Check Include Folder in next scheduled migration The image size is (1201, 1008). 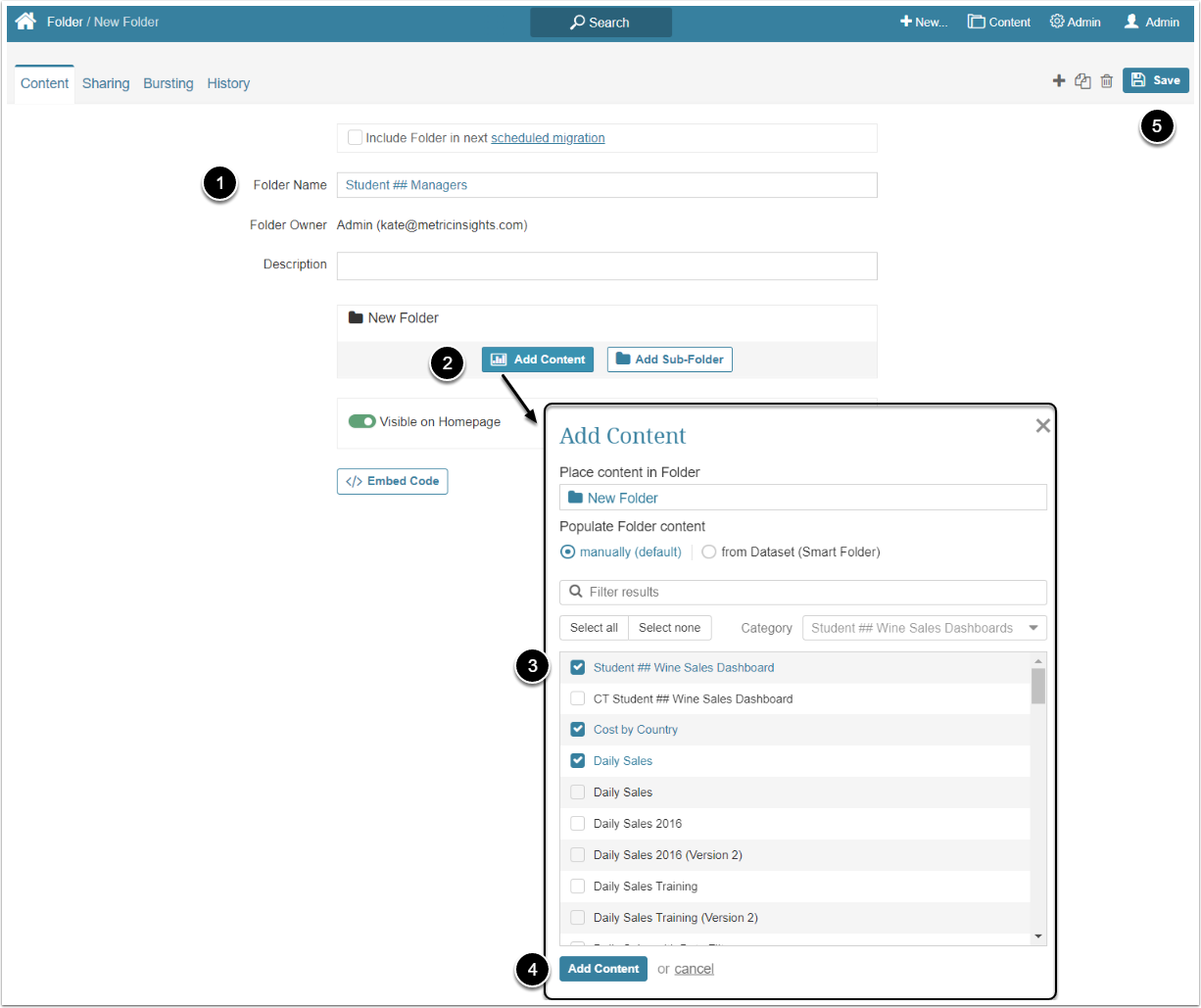(x=355, y=138)
